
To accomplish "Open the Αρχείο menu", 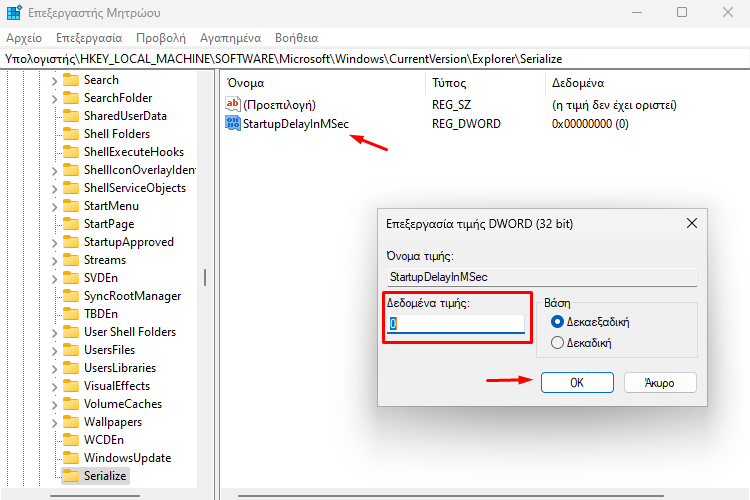I will (x=24, y=38).
